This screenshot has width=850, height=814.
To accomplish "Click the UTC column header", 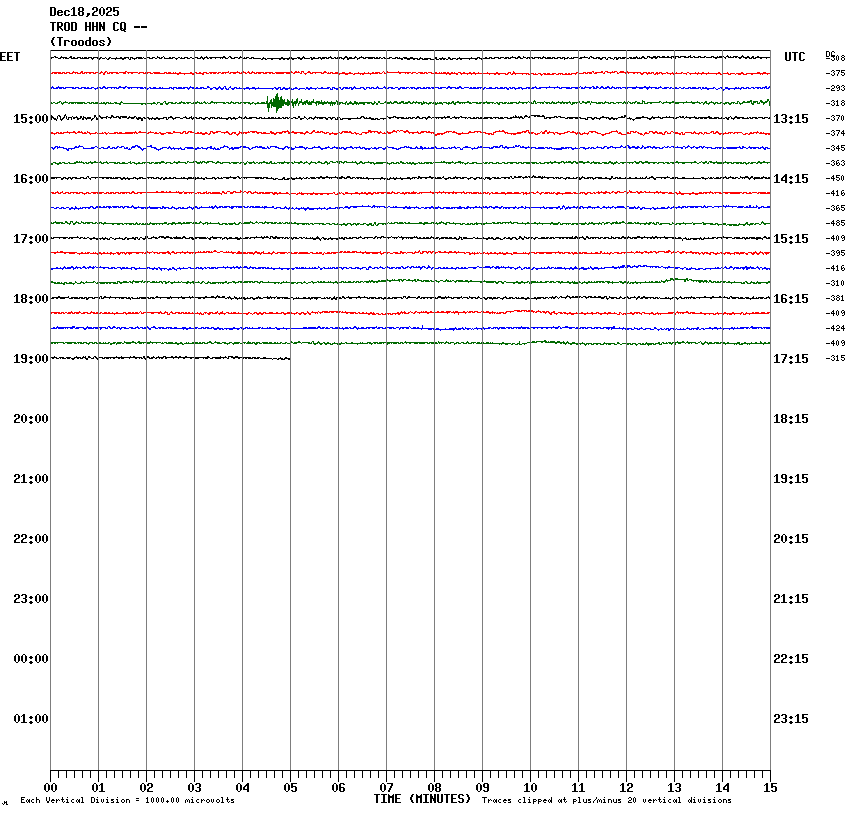I will coord(795,57).
